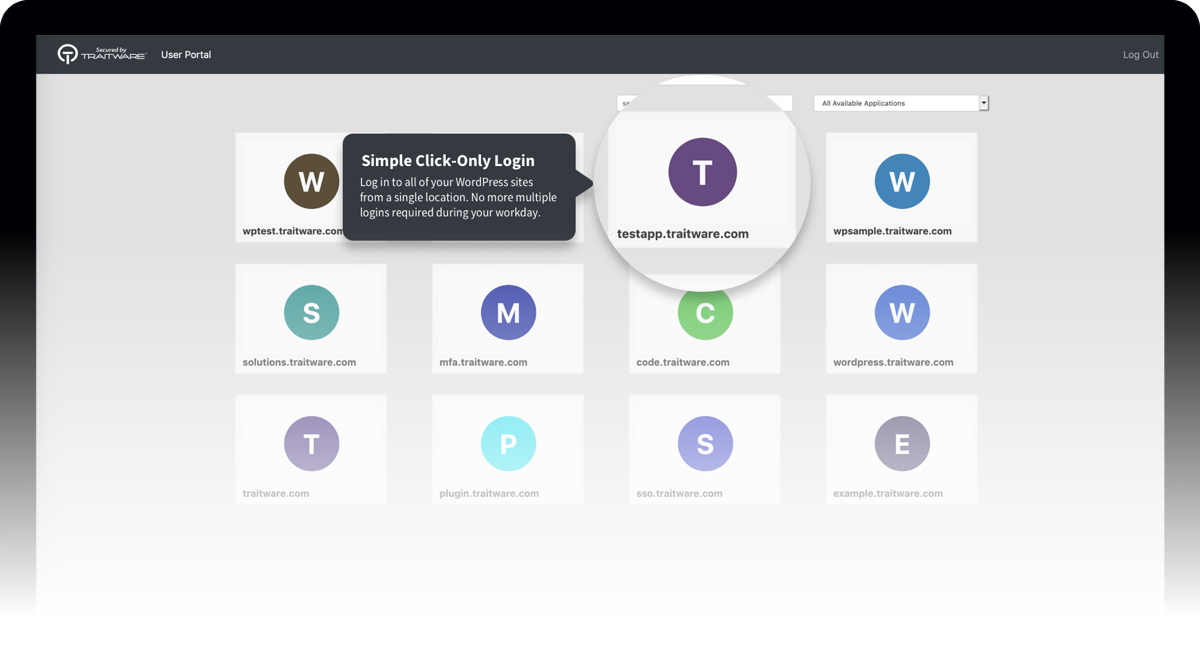Select the example E app icon
This screenshot has width=1200, height=648.
click(x=902, y=443)
